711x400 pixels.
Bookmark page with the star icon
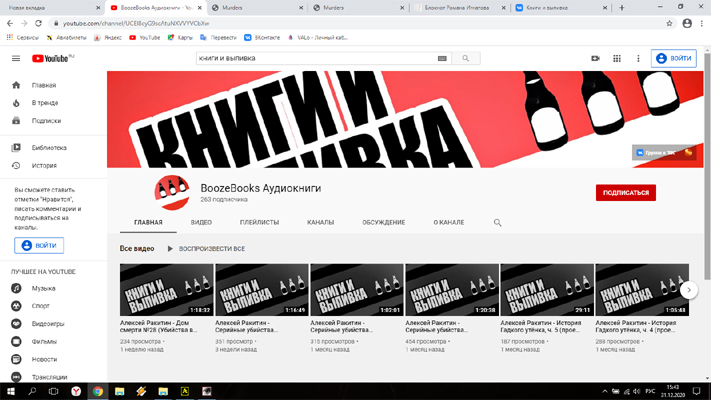pos(669,23)
